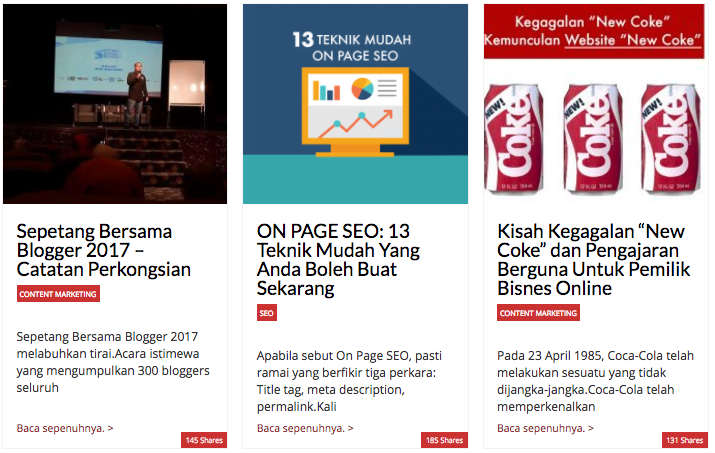The image size is (715, 453).
Task: Click excerpt starting 'Sepetang Bersama Blogger 2017 melabuhkan'
Action: tap(113, 362)
